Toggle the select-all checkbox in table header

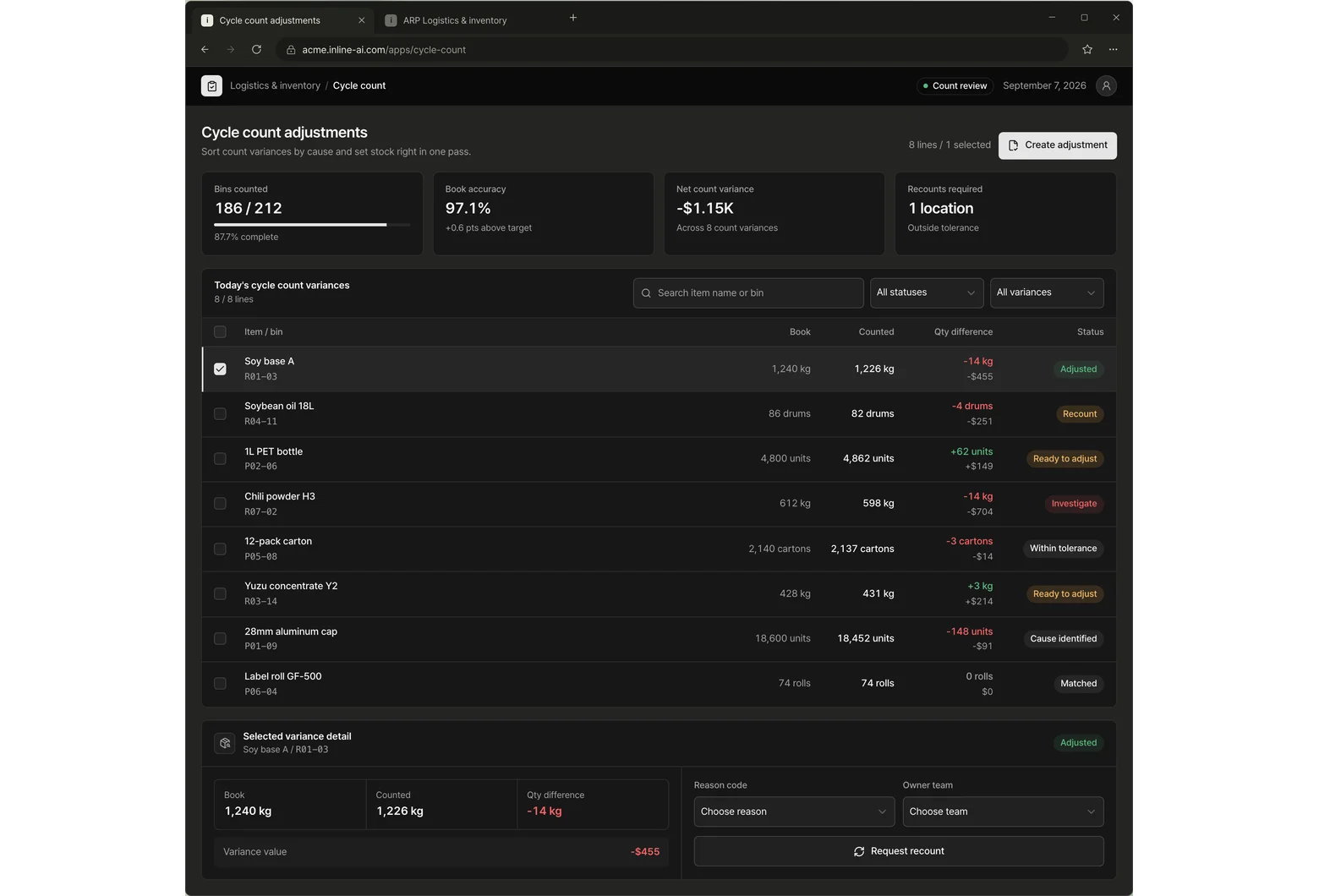coord(220,332)
